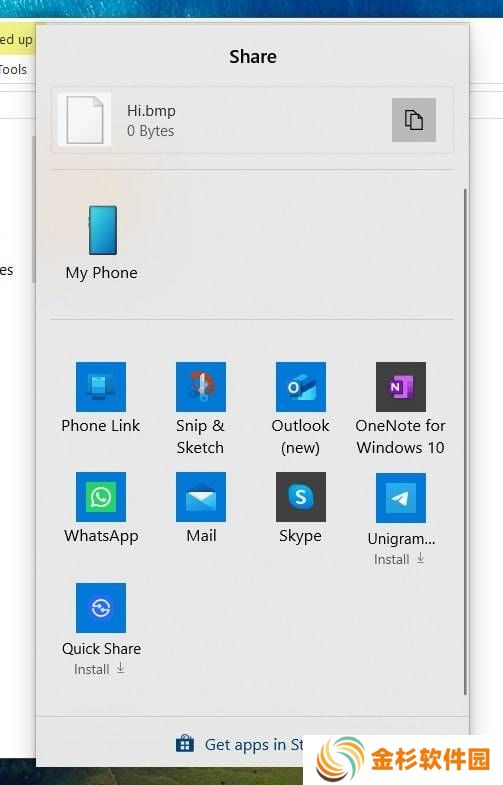503x785 pixels.
Task: Choose the Quick Share app icon
Action: [x=101, y=608]
